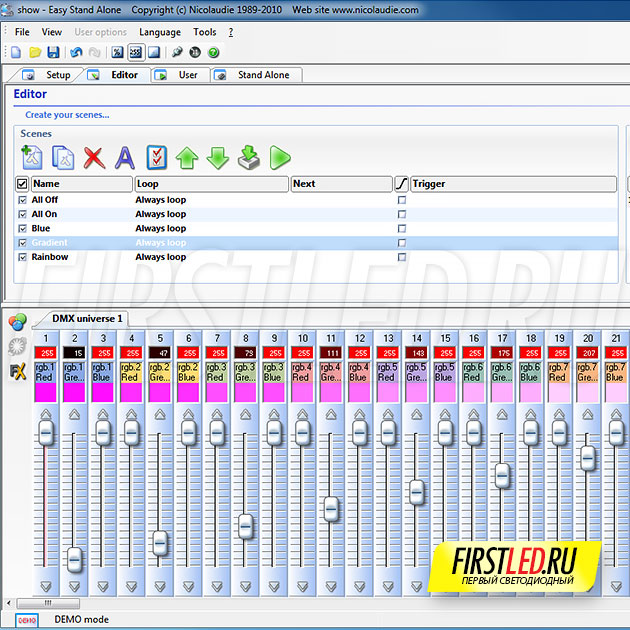The height and width of the screenshot is (630, 630).
Task: Enable fade checkbox for Blue scene row
Action: (402, 229)
